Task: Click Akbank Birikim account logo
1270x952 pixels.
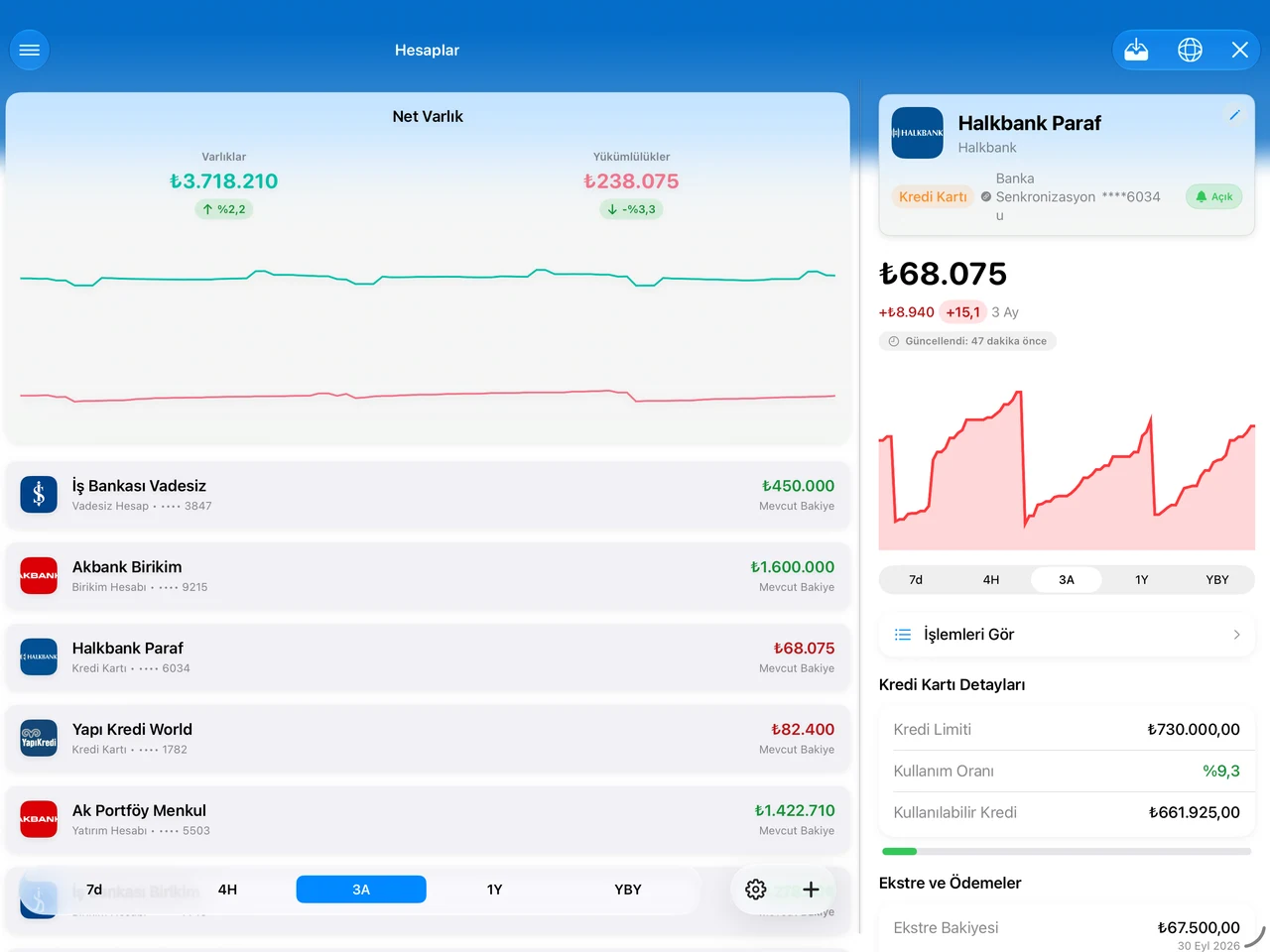Action: tap(39, 575)
